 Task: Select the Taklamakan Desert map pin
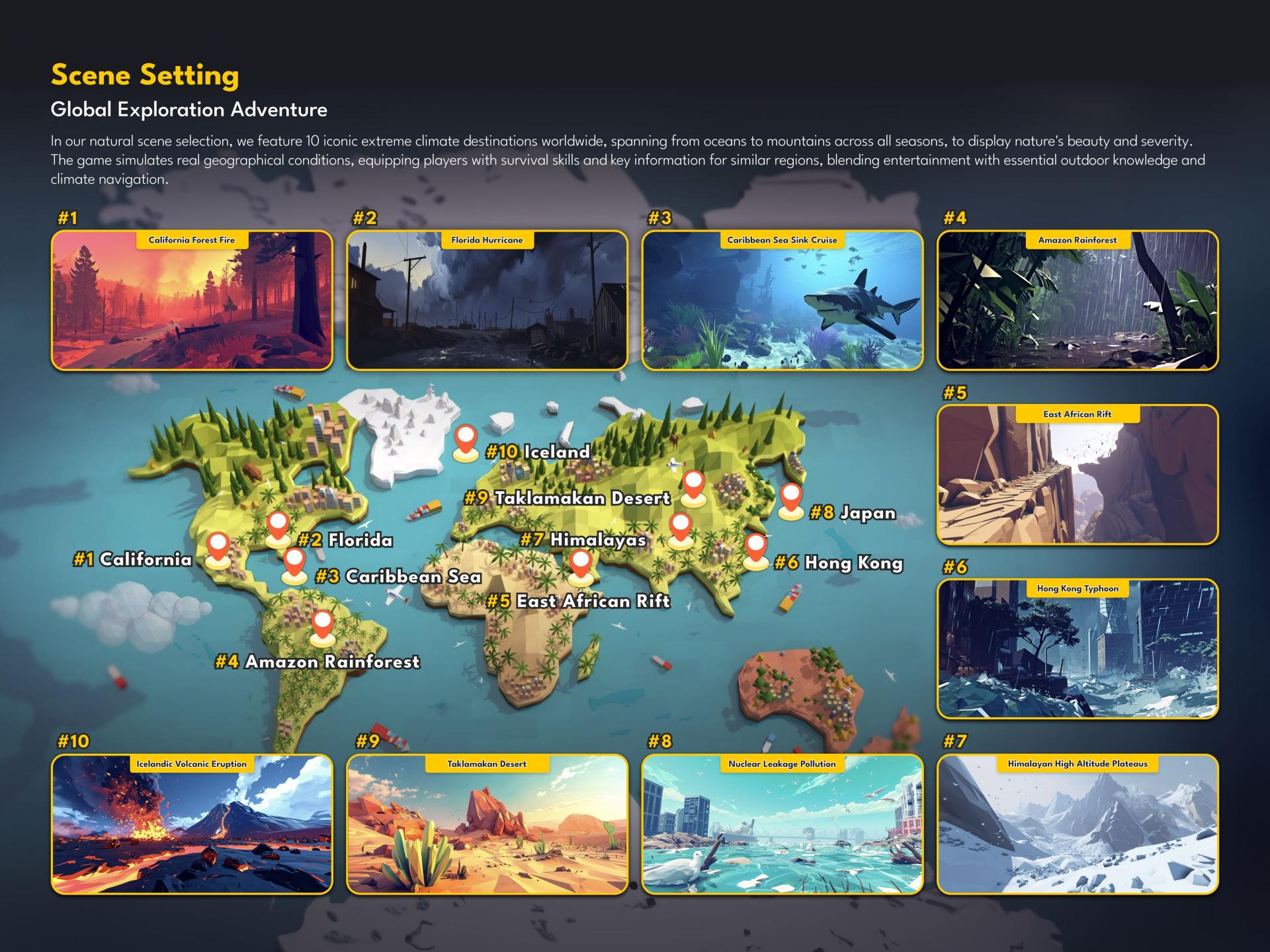point(693,486)
